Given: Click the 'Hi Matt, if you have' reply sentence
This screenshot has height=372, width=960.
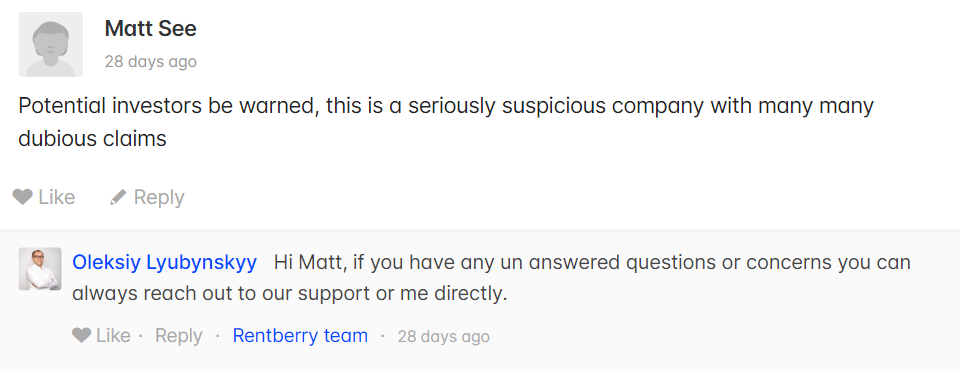Looking at the screenshot, I should [x=592, y=262].
